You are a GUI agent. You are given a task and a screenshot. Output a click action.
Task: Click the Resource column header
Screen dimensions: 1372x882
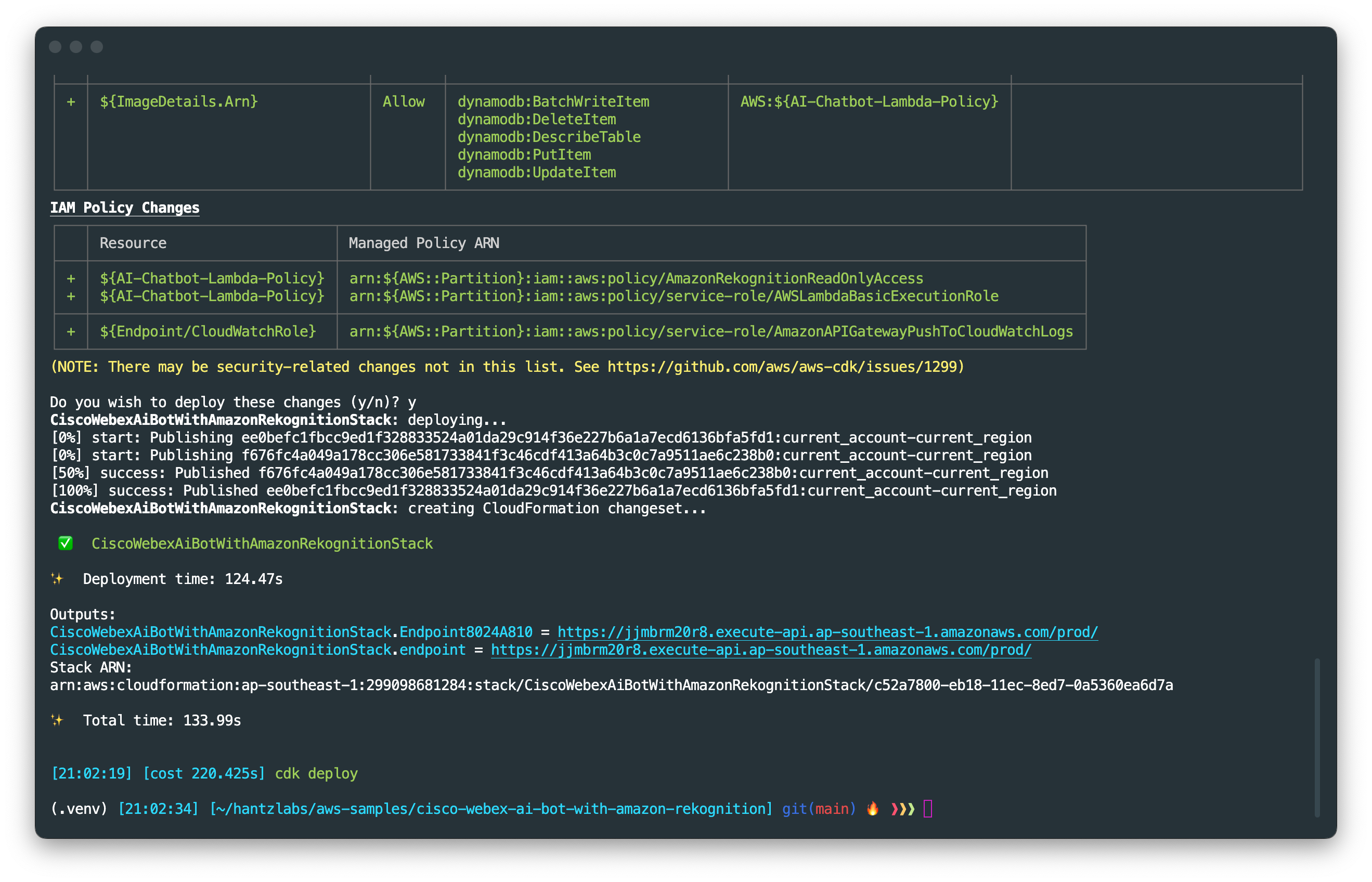(x=133, y=243)
